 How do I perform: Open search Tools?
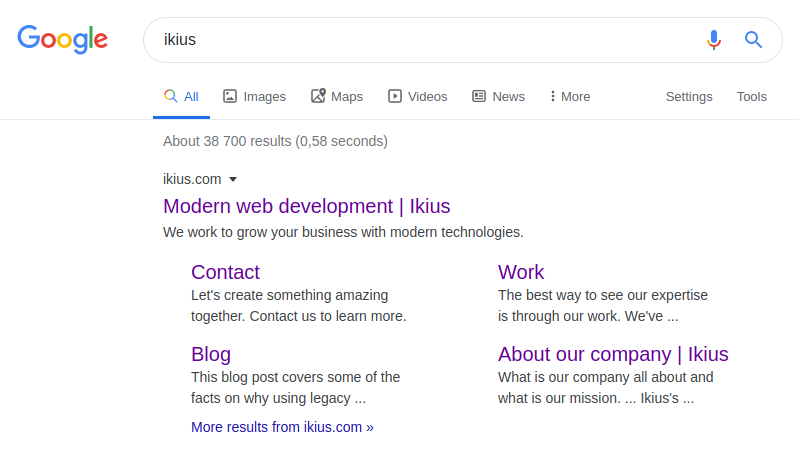[x=752, y=97]
